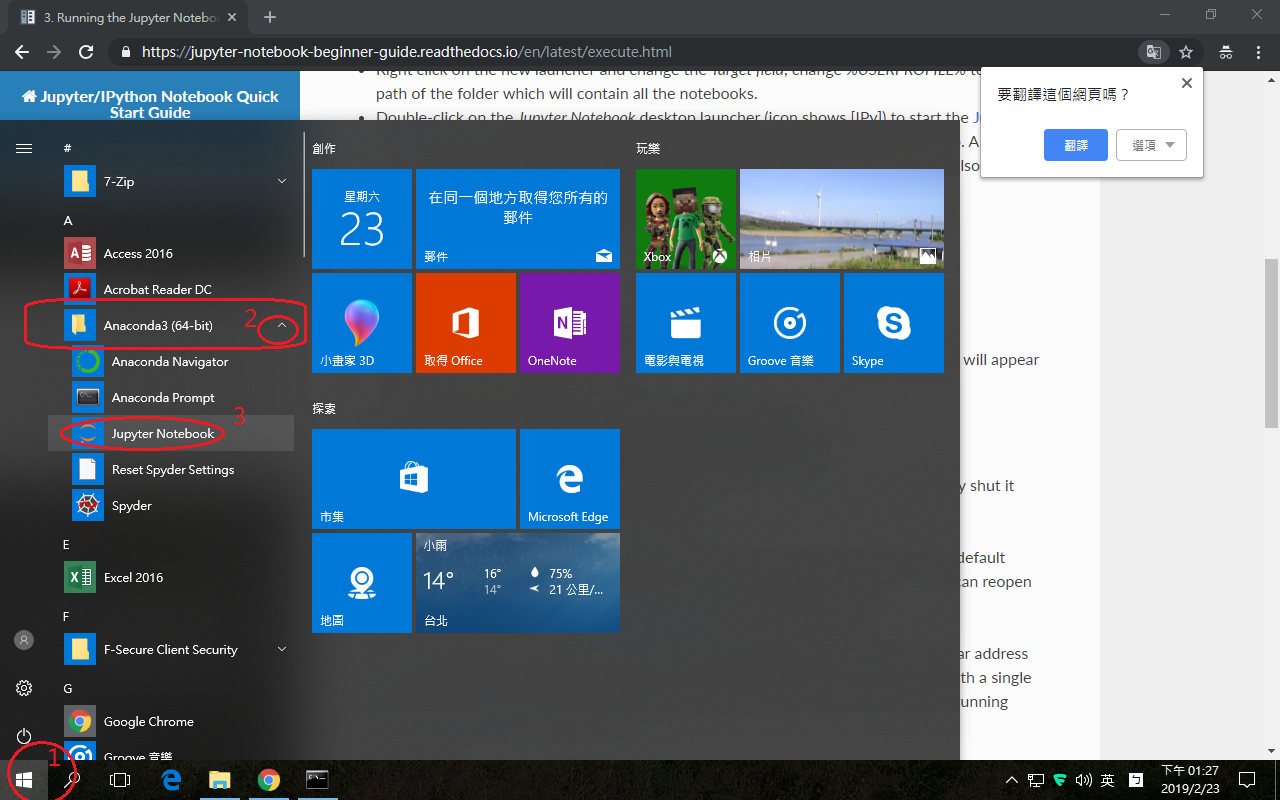Open a new Chrome tab
The height and width of the screenshot is (800, 1280).
270,17
